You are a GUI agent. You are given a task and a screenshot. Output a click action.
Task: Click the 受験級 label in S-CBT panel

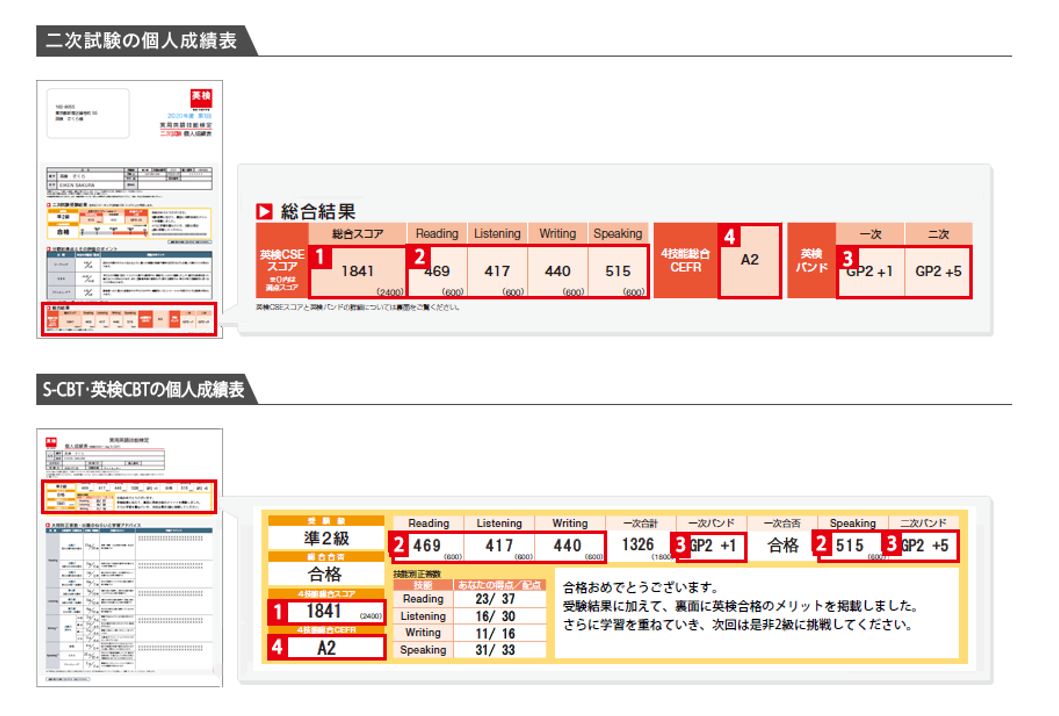tap(326, 521)
